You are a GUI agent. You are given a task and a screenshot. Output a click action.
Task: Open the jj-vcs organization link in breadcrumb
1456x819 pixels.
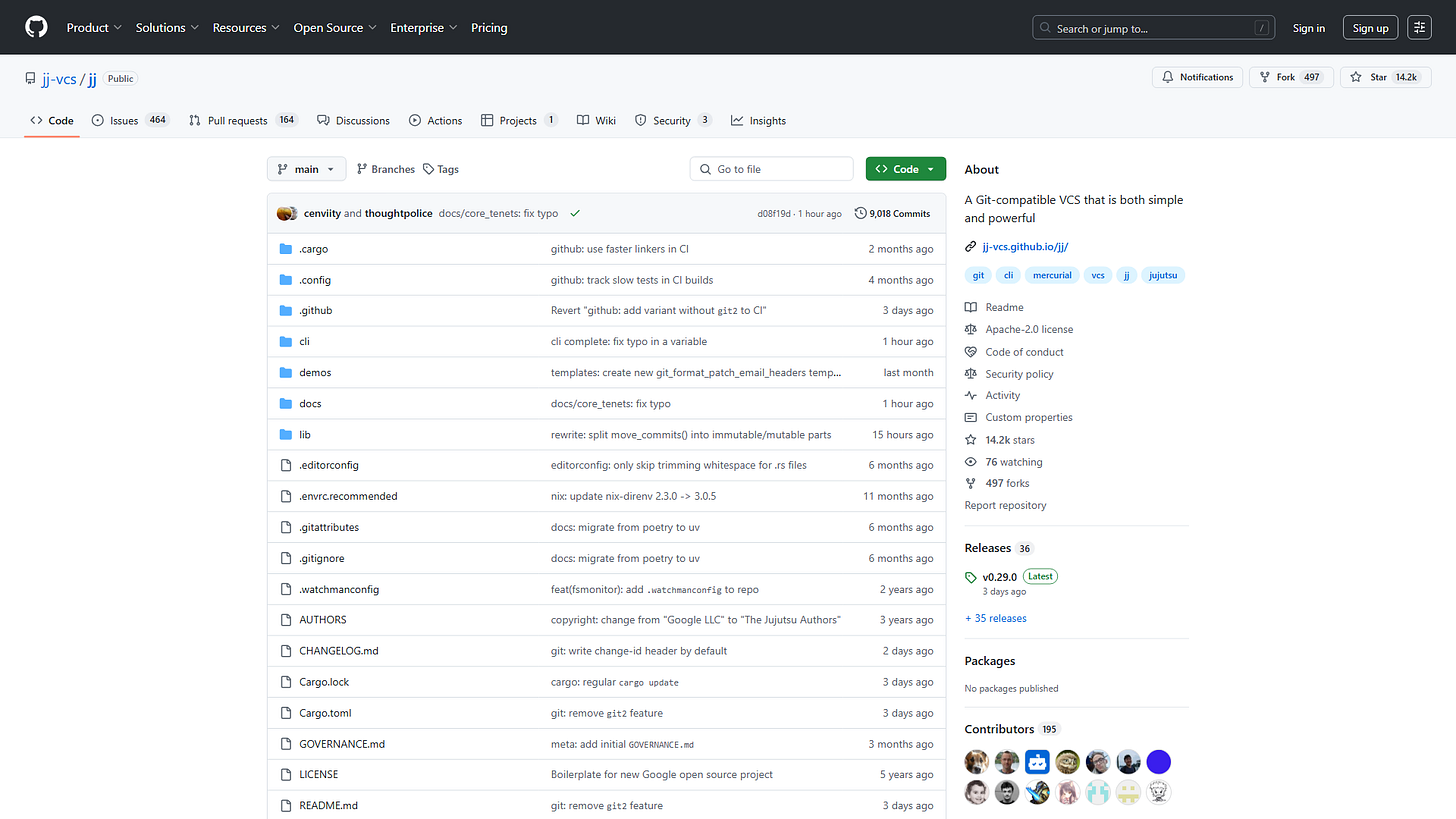[59, 79]
